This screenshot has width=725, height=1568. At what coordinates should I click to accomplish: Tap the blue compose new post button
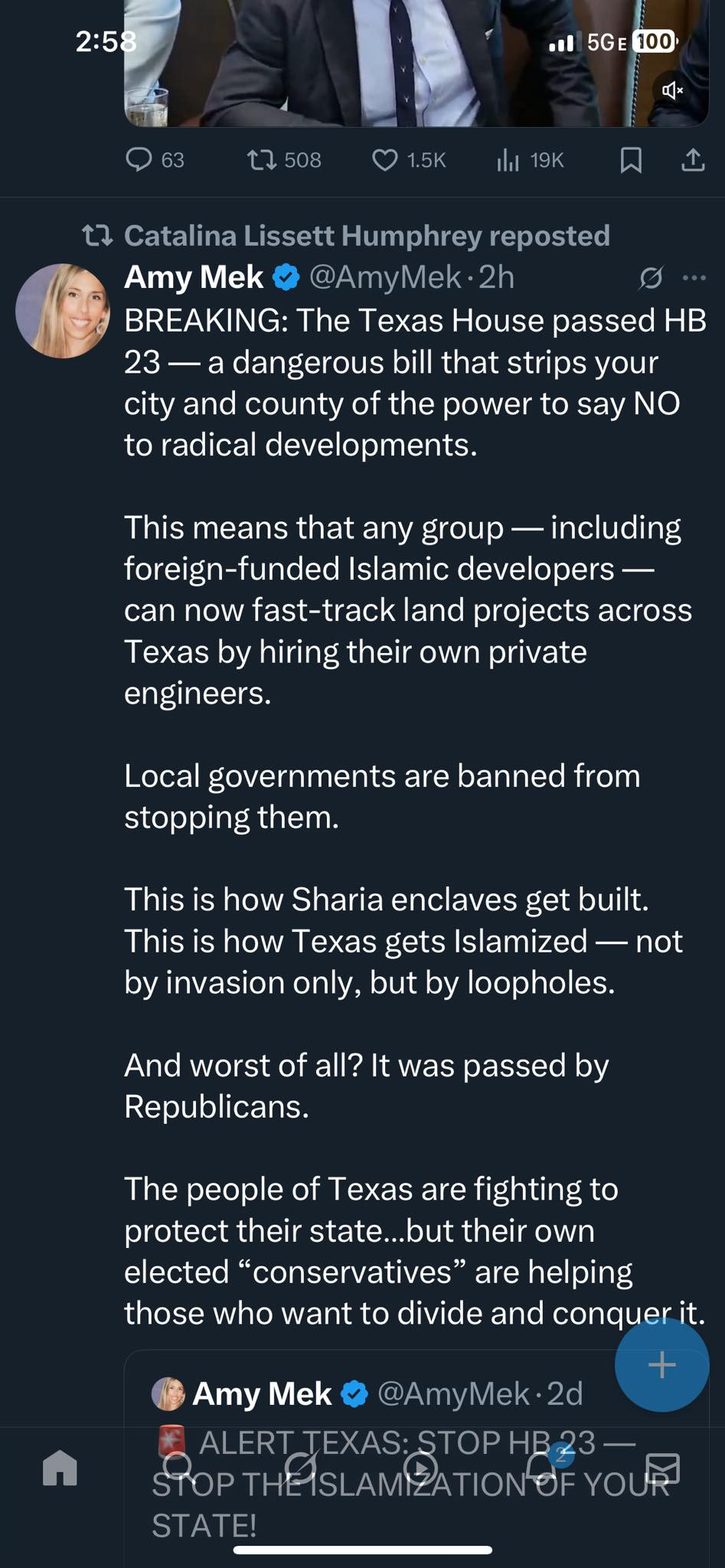[661, 1364]
